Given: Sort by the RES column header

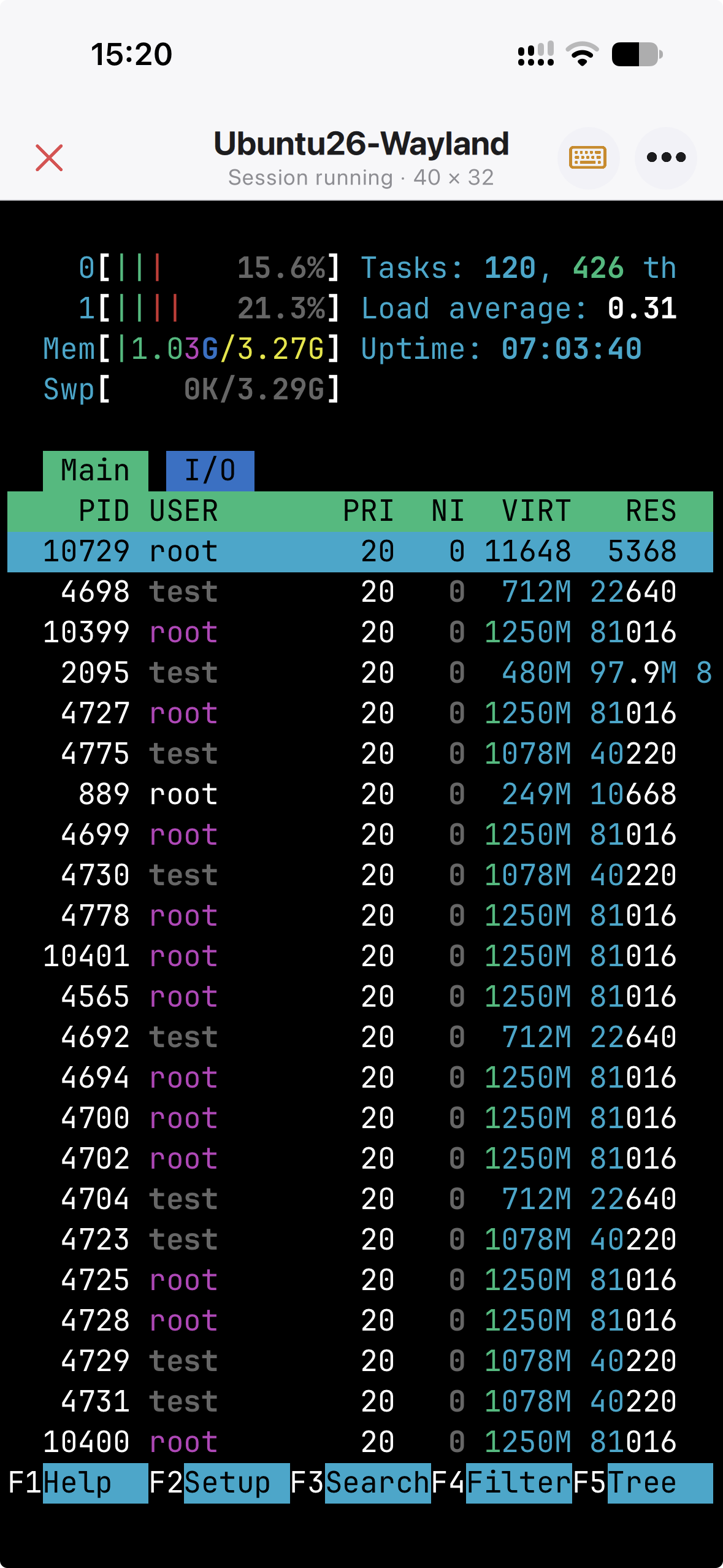Looking at the screenshot, I should (x=651, y=511).
